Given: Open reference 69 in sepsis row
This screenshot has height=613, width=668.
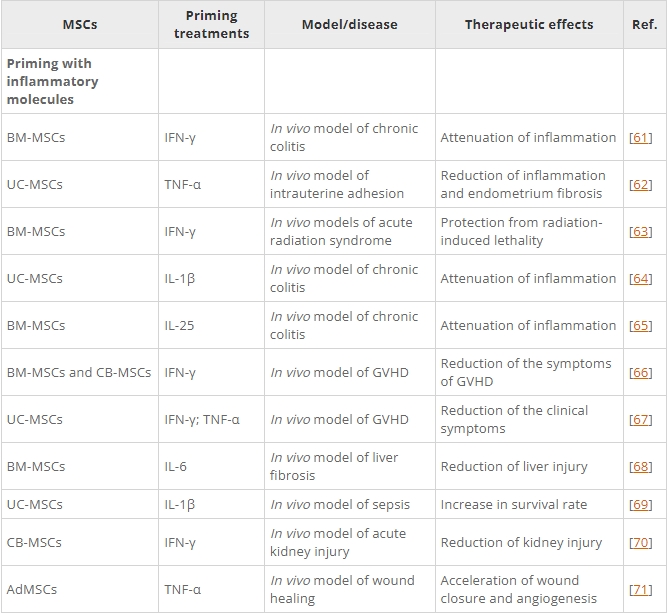Looking at the screenshot, I should click(x=640, y=504).
